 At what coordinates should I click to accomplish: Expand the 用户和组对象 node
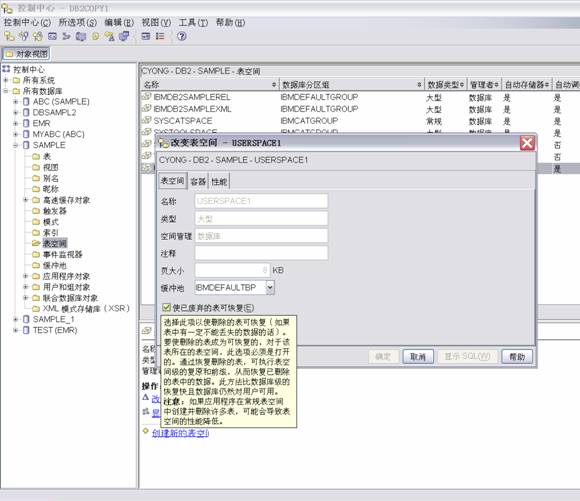coord(26,287)
